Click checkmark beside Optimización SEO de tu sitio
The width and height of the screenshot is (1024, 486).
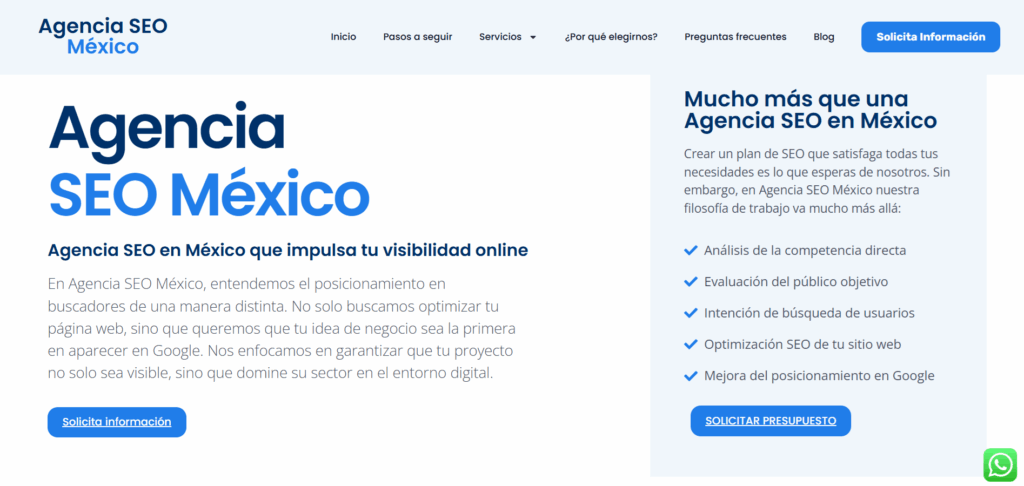[x=690, y=344]
